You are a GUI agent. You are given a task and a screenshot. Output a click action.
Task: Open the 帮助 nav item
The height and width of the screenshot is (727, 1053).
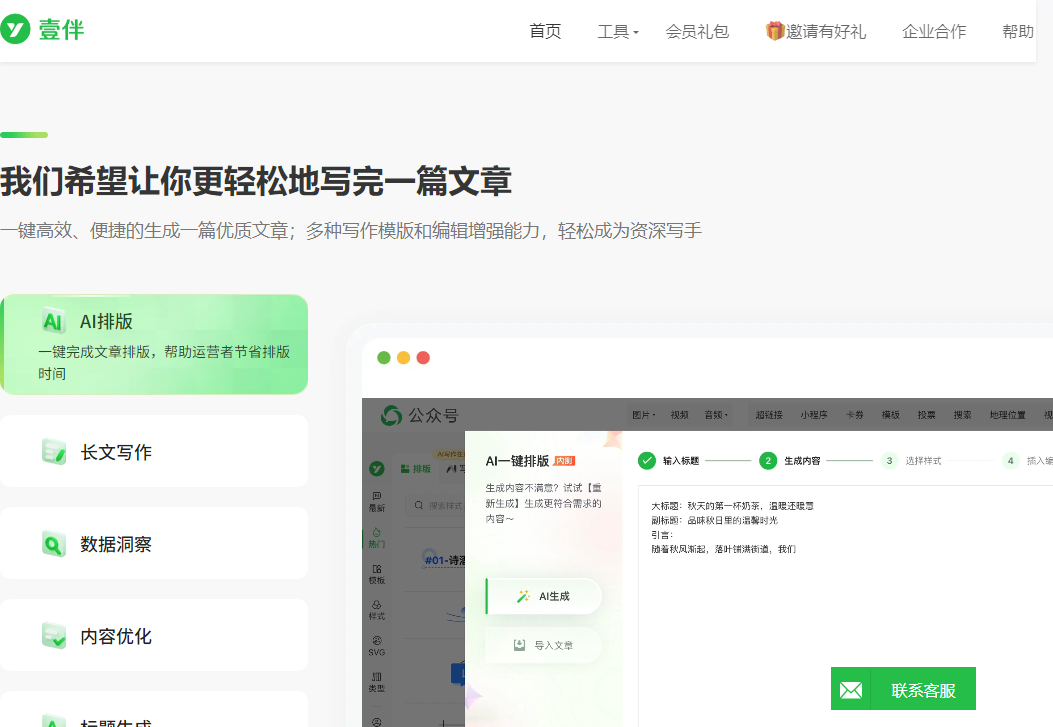tap(1017, 32)
